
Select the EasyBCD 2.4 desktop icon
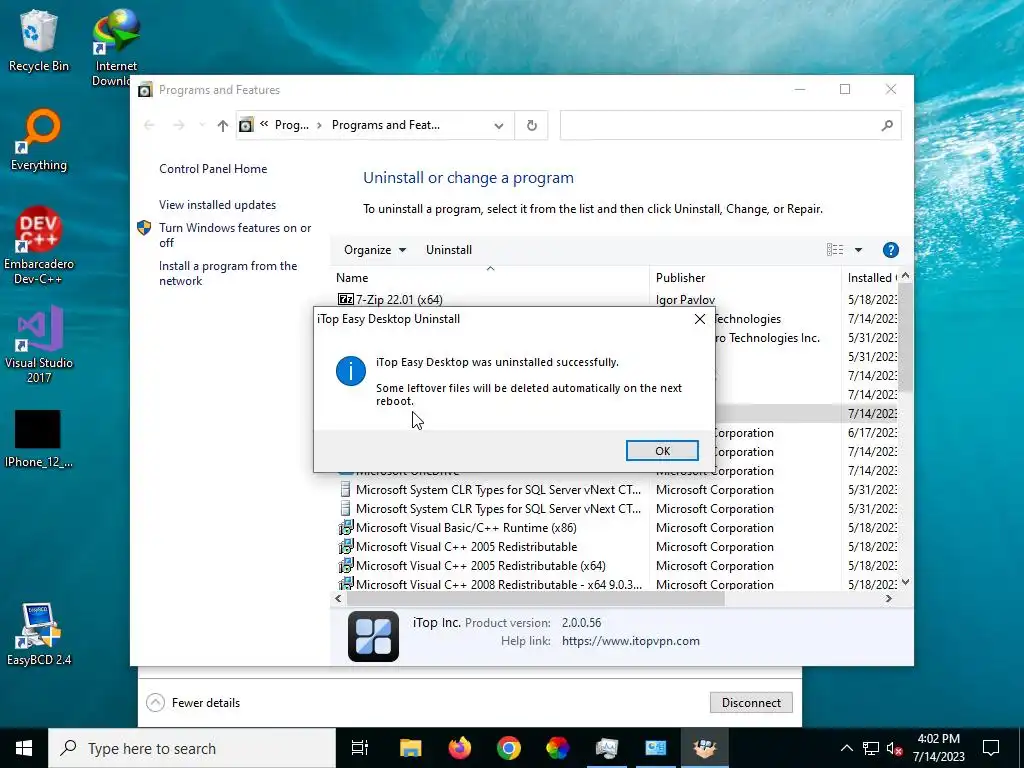[39, 634]
